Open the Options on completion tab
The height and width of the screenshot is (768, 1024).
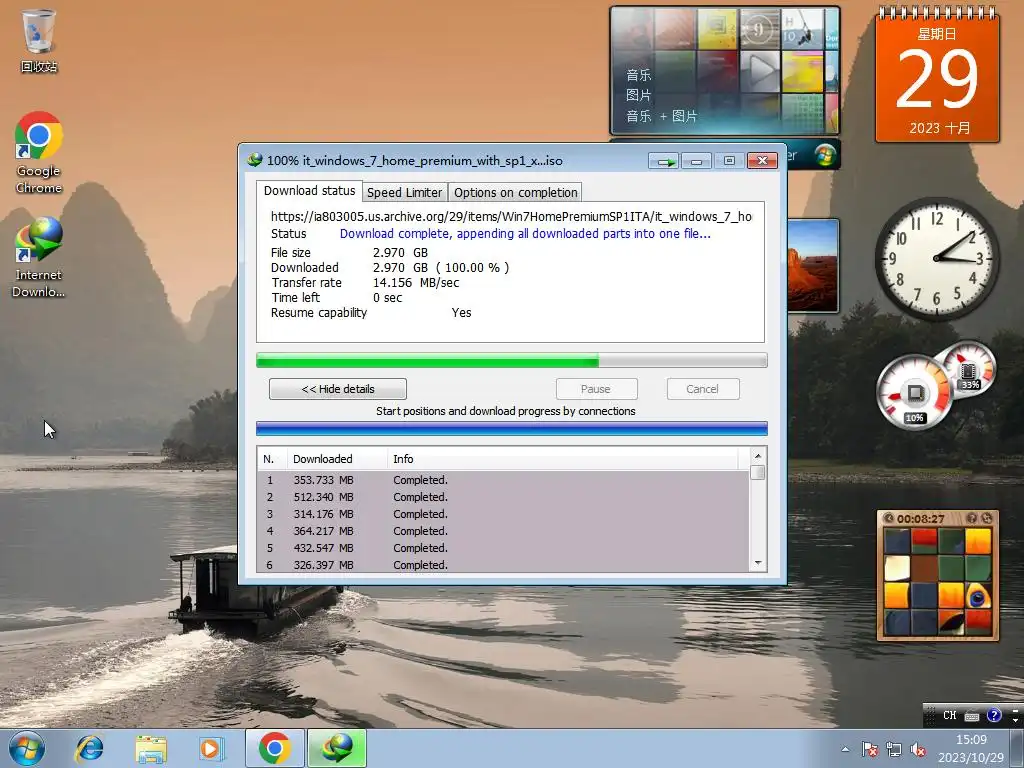click(x=515, y=193)
